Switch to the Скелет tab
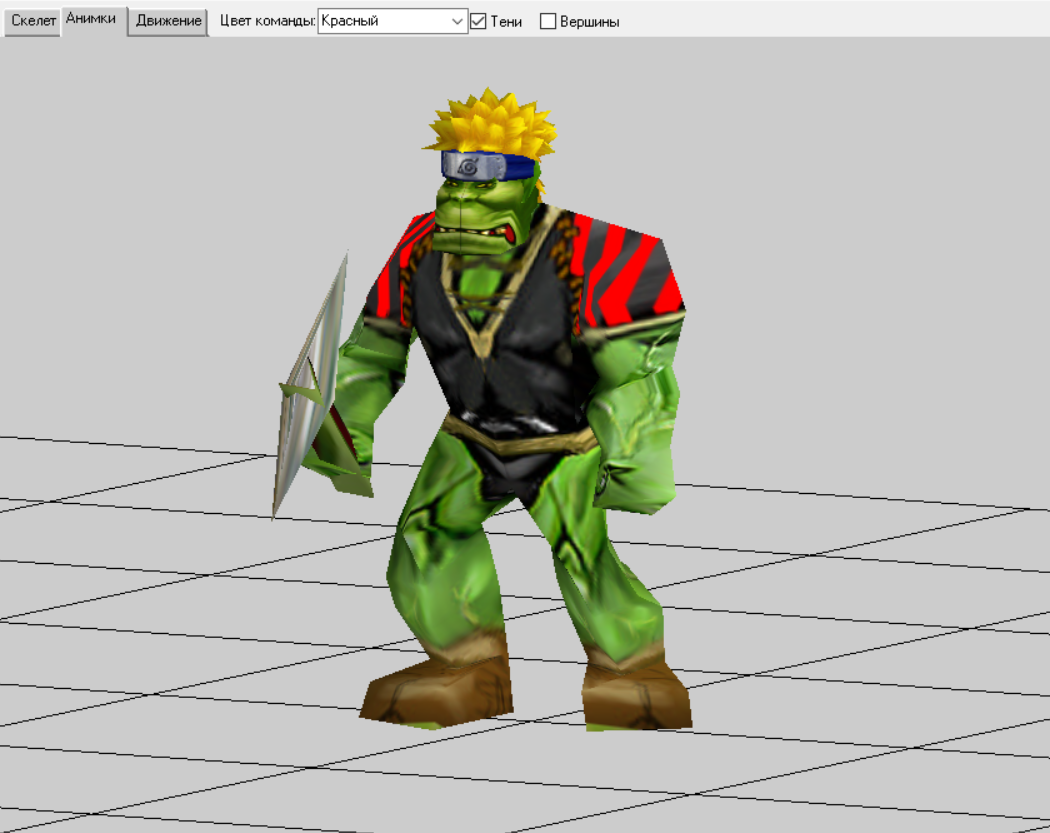1050x833 pixels. [33, 21]
